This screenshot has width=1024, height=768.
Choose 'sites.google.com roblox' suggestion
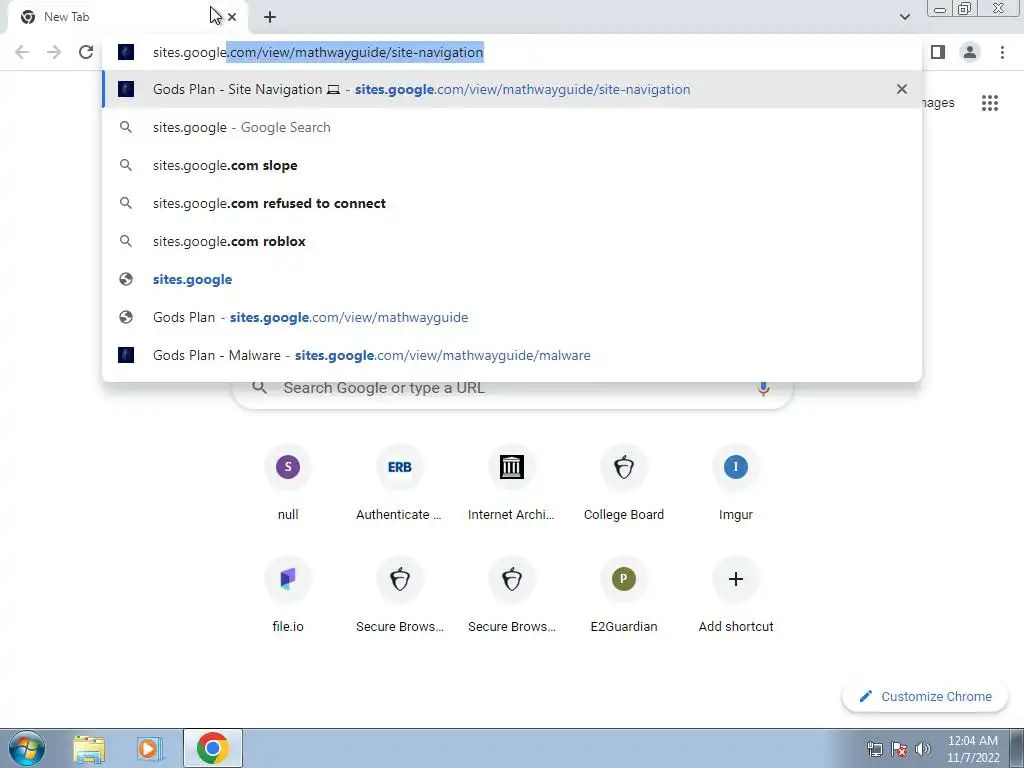[x=512, y=241]
